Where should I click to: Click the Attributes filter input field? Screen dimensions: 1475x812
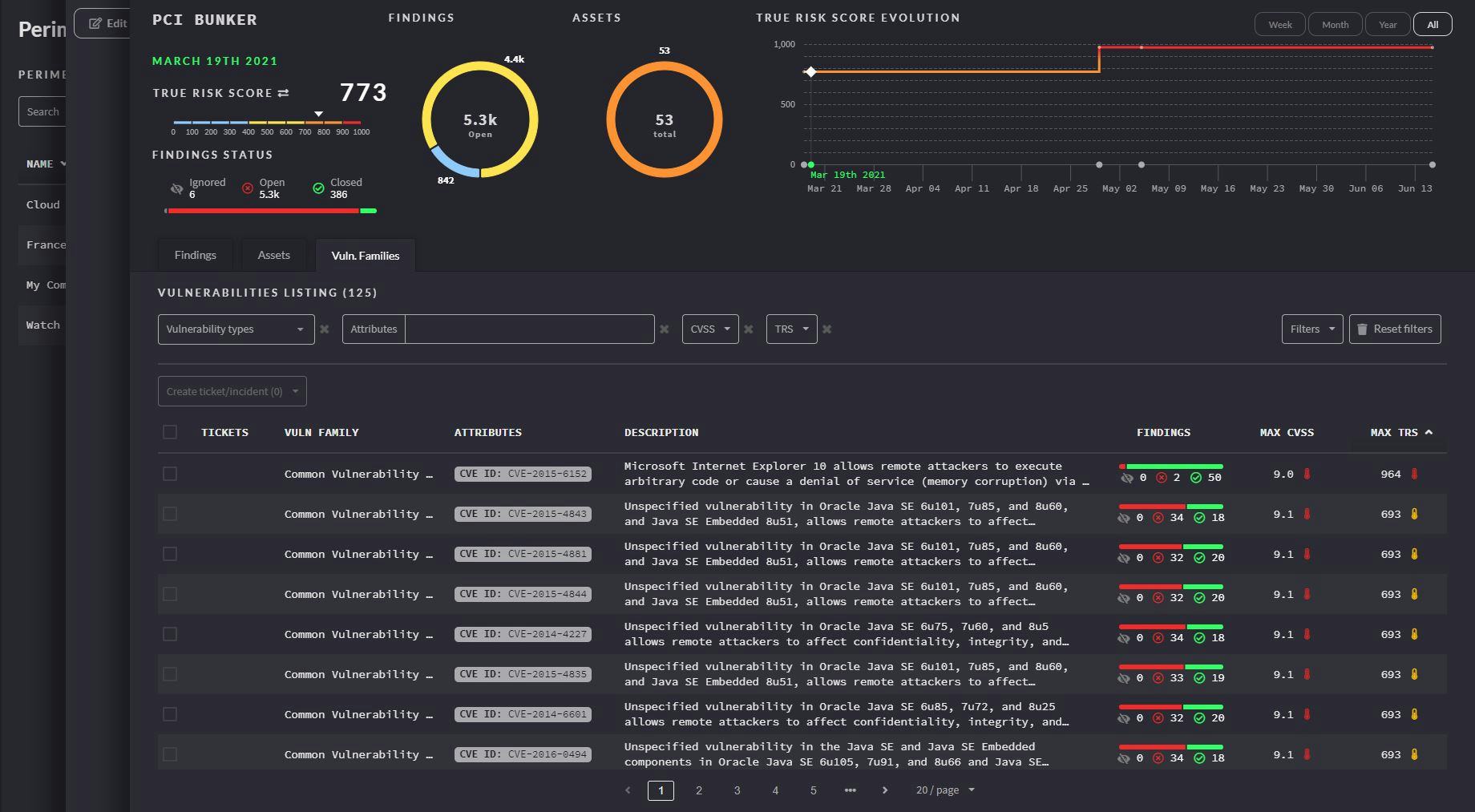[x=529, y=329]
